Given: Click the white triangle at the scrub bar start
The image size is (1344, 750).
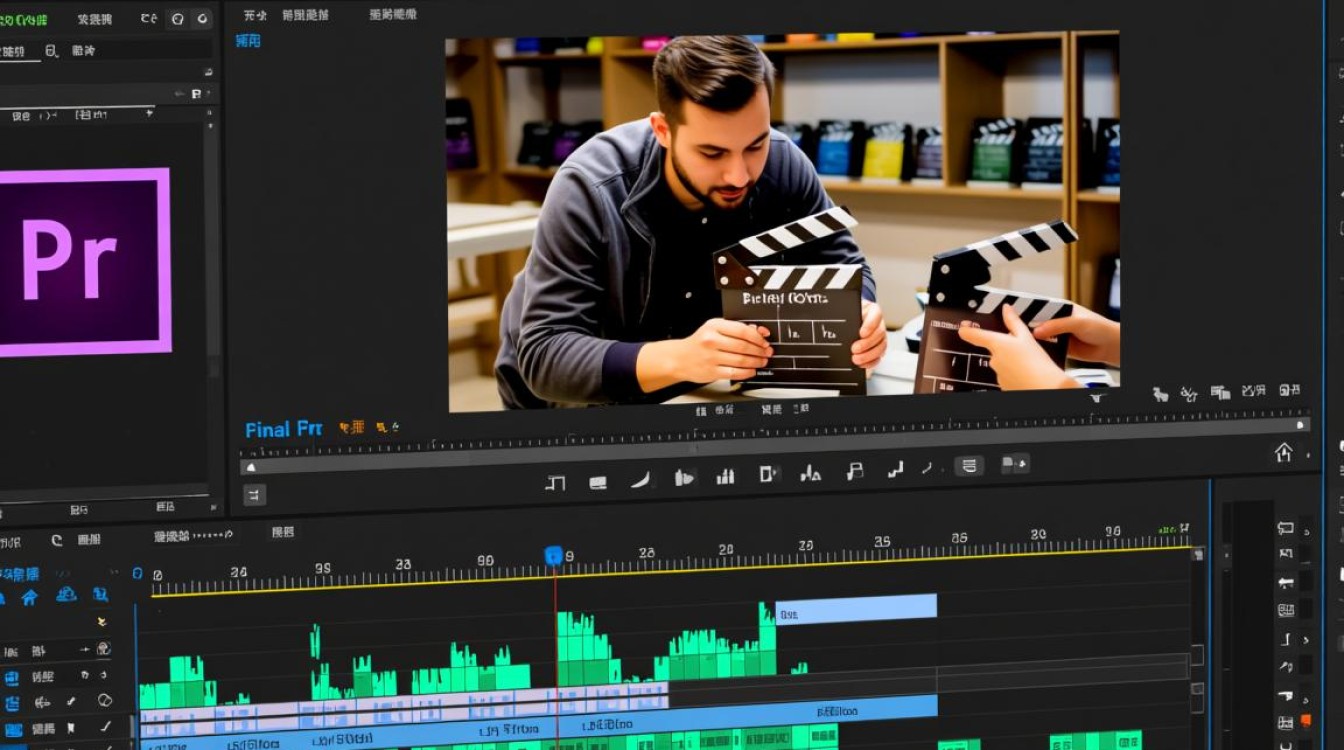Looking at the screenshot, I should click(x=251, y=467).
